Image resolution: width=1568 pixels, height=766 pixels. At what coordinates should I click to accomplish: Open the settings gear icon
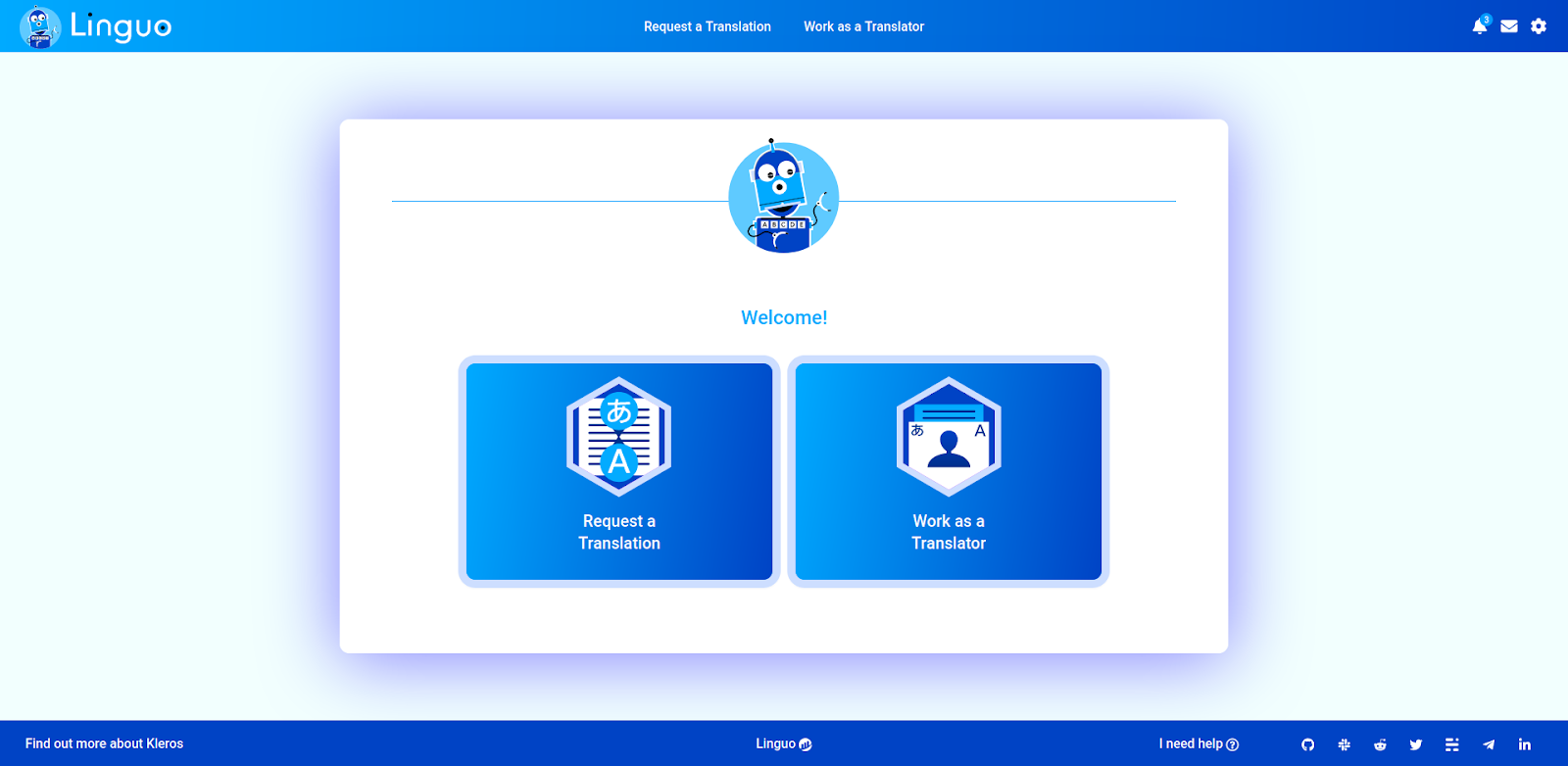pyautogui.click(x=1539, y=26)
